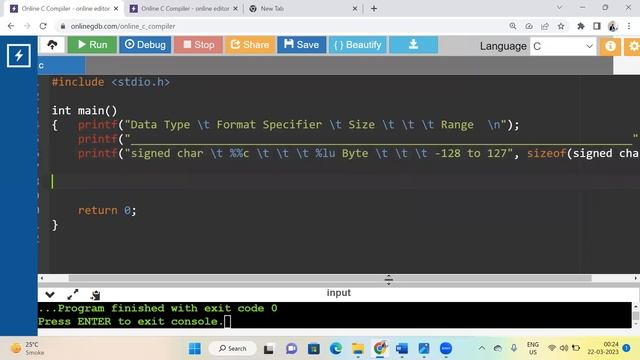Click the console vertical scrollbar
The image size is (640, 360).
click(x=636, y=316)
